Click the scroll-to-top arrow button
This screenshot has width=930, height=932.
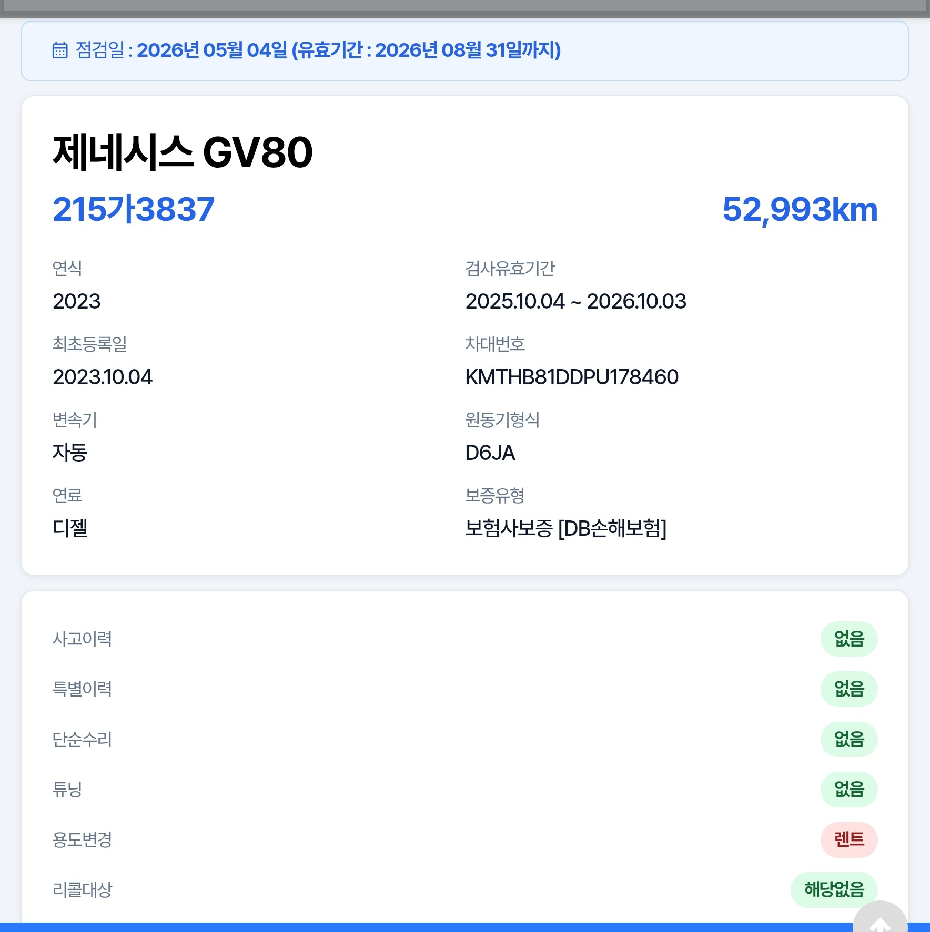click(x=880, y=917)
